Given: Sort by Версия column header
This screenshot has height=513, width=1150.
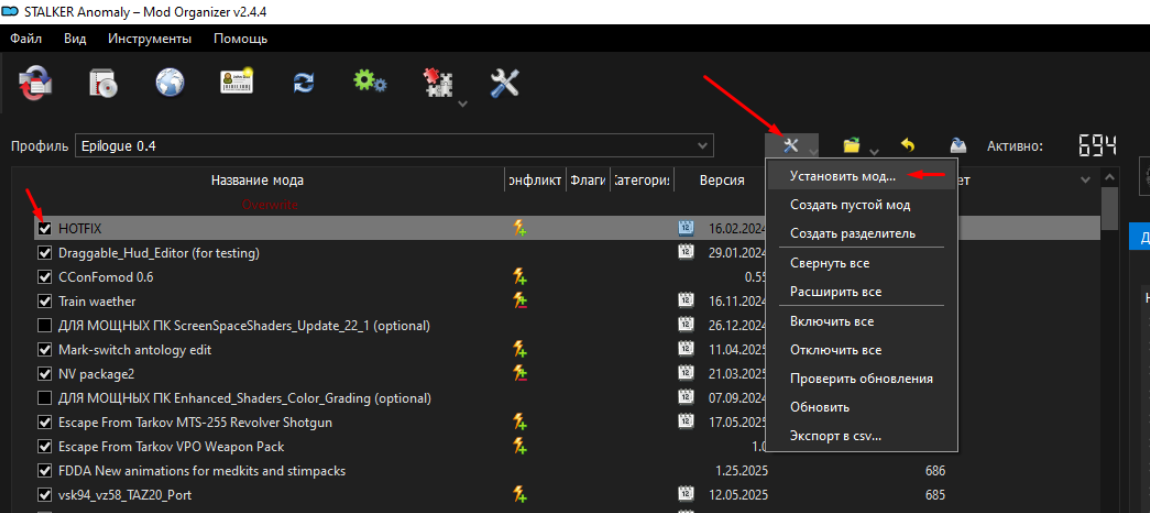Looking at the screenshot, I should (x=721, y=181).
